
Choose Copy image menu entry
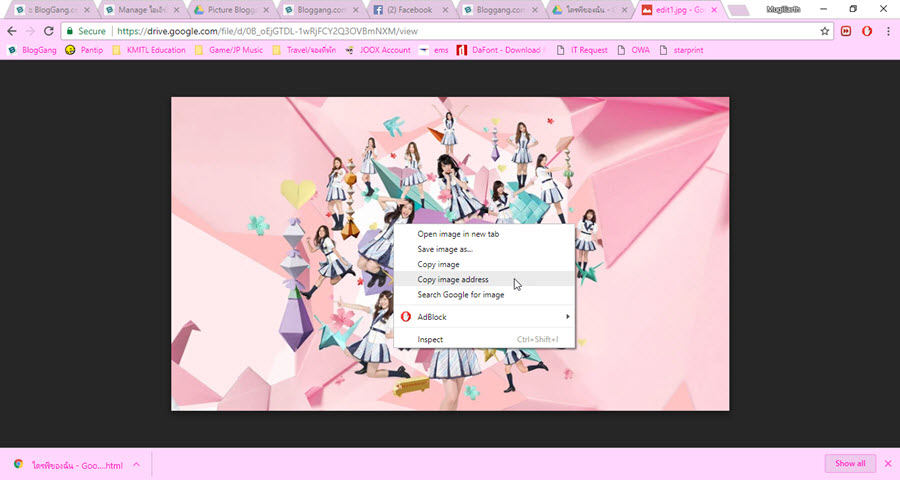click(x=484, y=264)
